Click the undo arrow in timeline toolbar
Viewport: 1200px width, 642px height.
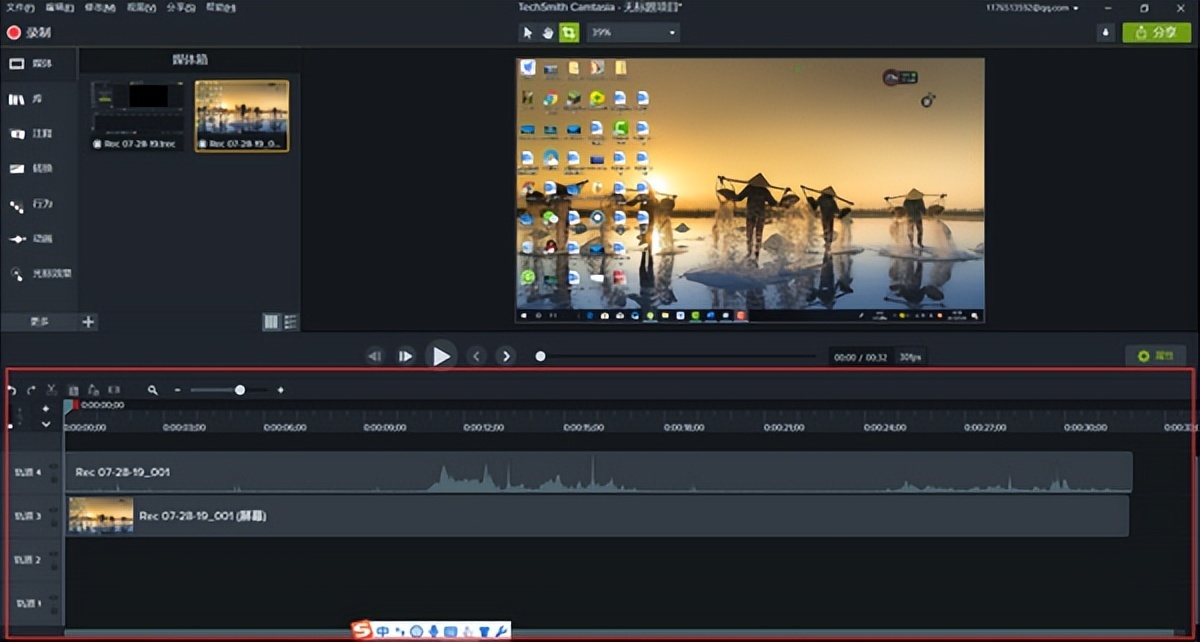pyautogui.click(x=12, y=389)
